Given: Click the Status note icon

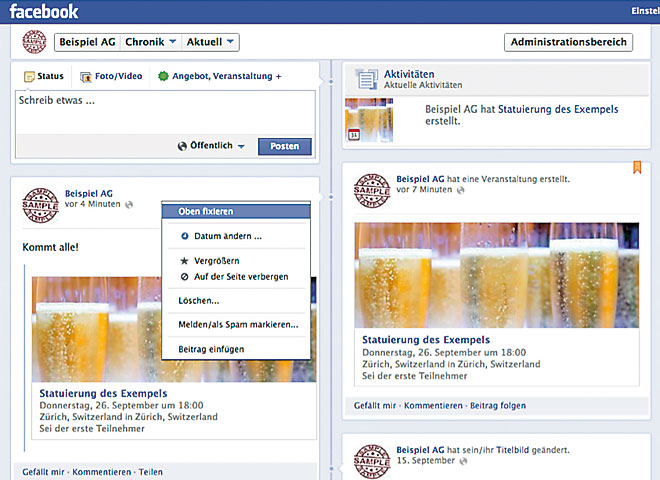Looking at the screenshot, I should [29, 77].
